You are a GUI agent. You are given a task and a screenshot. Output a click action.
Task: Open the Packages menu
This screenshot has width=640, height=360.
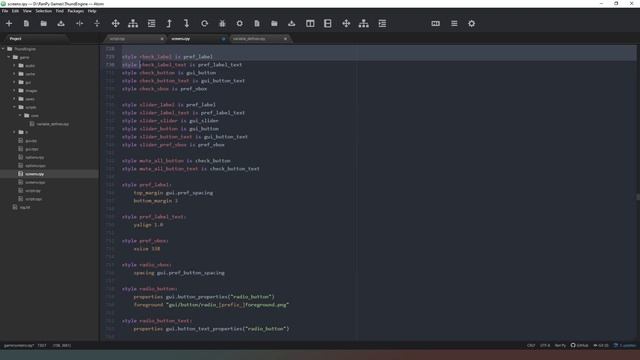point(76,11)
